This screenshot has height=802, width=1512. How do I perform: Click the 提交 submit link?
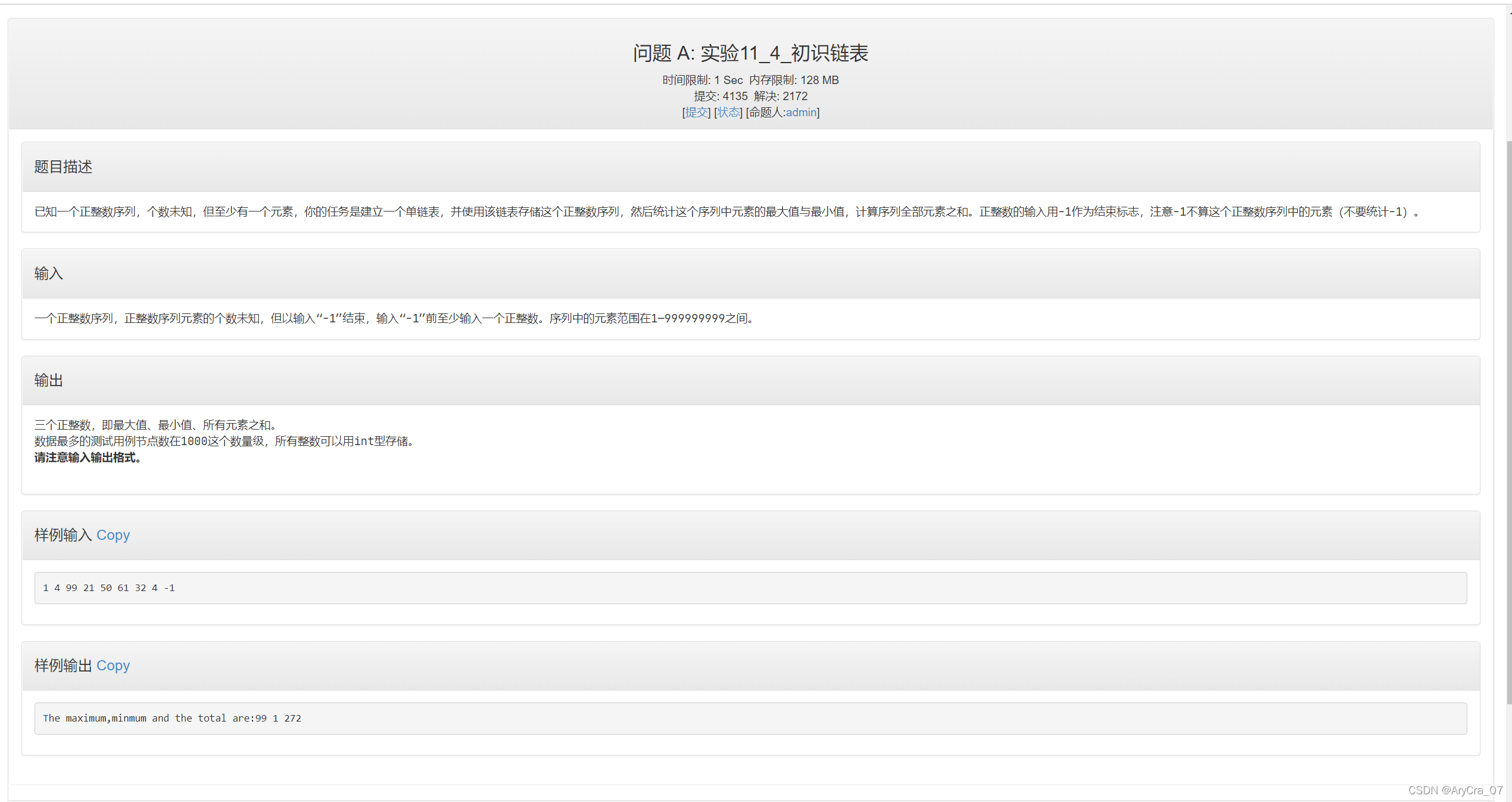pyautogui.click(x=696, y=113)
